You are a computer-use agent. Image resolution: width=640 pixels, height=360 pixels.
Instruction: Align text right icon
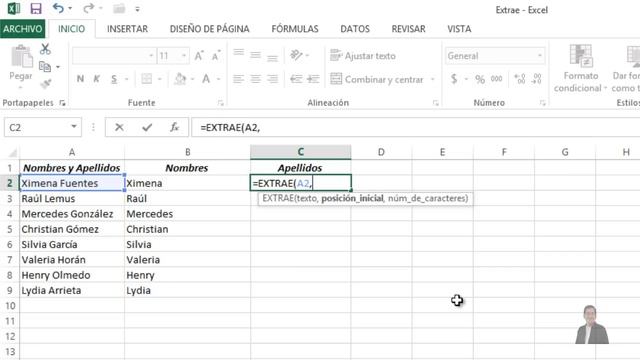pos(272,79)
